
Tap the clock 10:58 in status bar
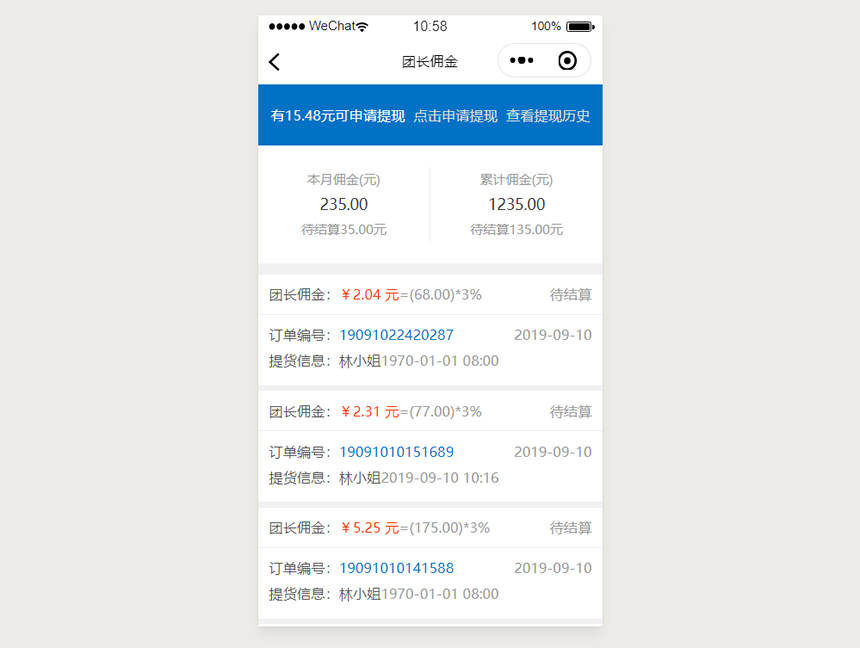click(x=430, y=26)
